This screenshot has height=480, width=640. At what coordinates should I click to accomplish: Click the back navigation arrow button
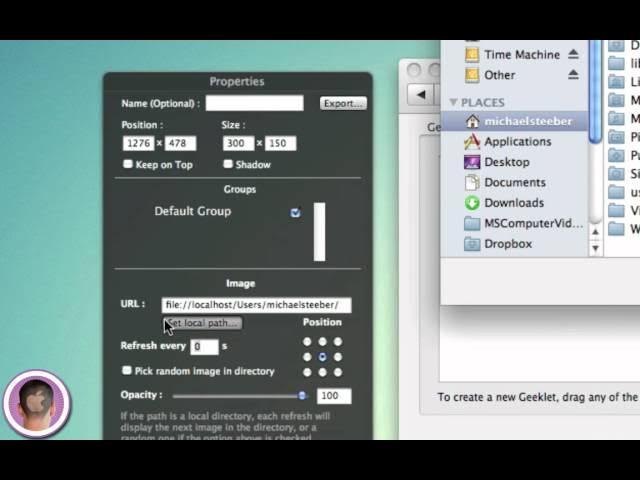click(421, 94)
